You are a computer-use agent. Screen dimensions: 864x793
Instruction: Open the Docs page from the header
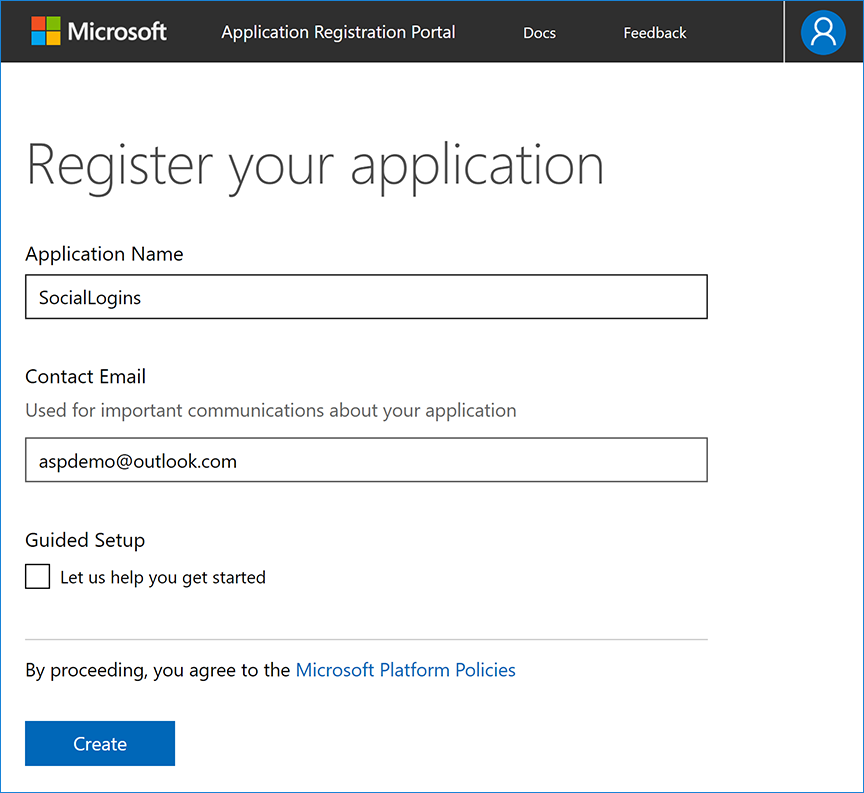[x=539, y=32]
